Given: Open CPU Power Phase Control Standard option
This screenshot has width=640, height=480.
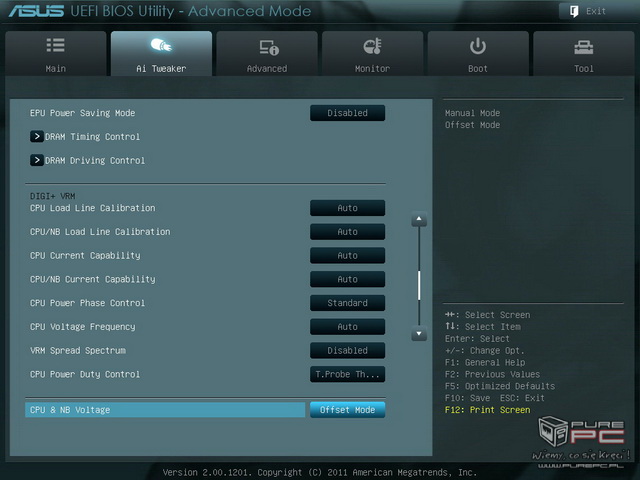Looking at the screenshot, I should coord(347,303).
